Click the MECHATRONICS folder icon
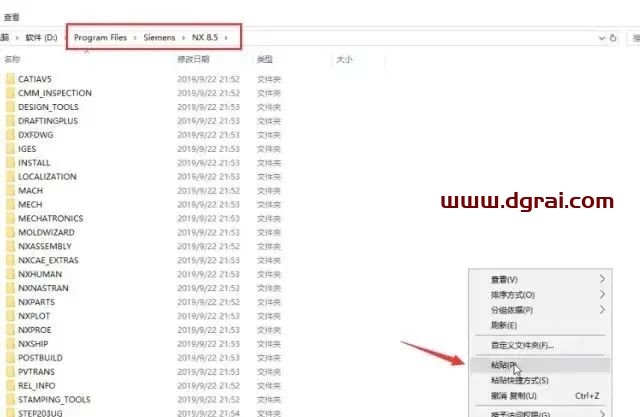The height and width of the screenshot is (417, 640). click(x=11, y=218)
